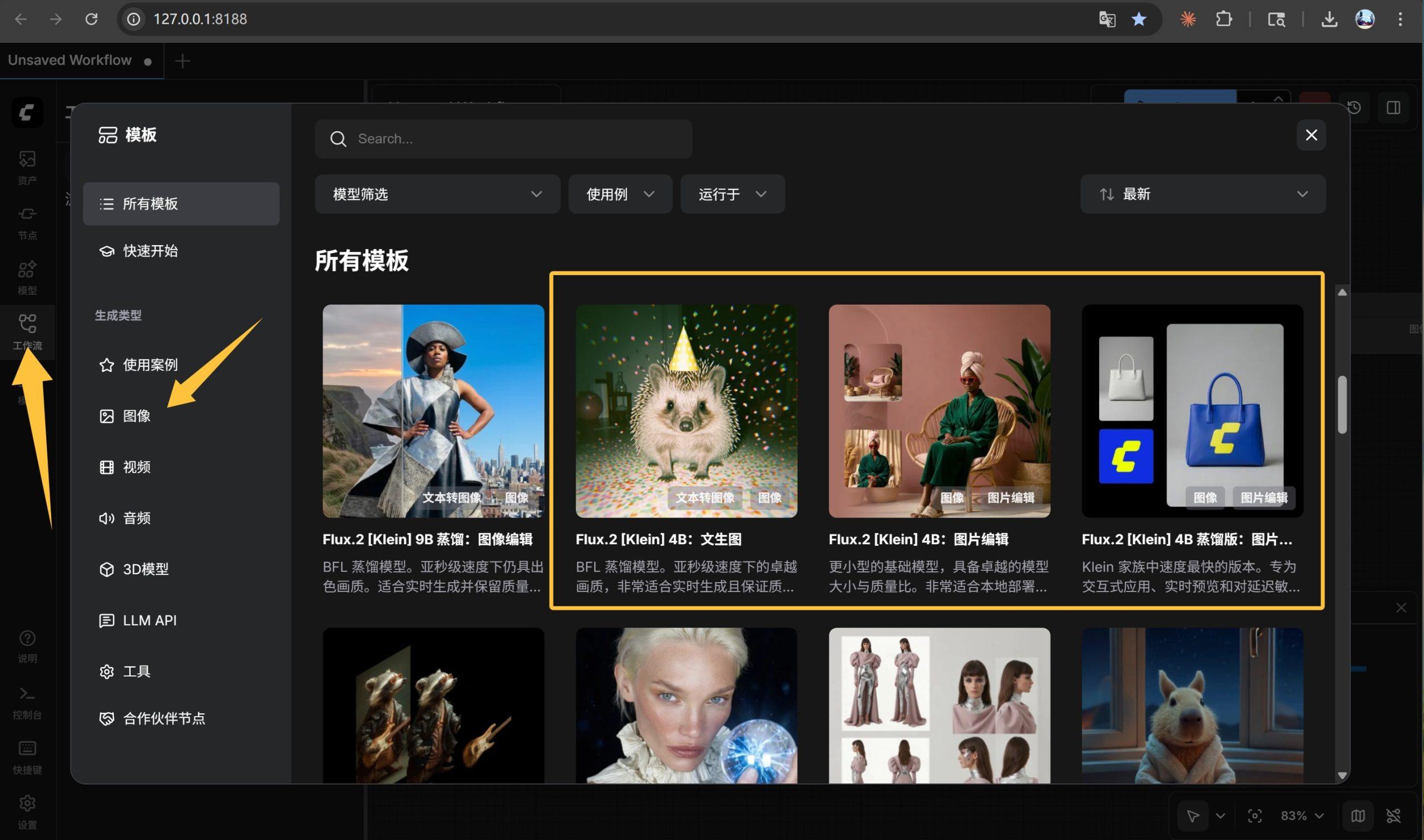The height and width of the screenshot is (840, 1424).
Task: Close the templates dialog with X
Action: 1311,135
